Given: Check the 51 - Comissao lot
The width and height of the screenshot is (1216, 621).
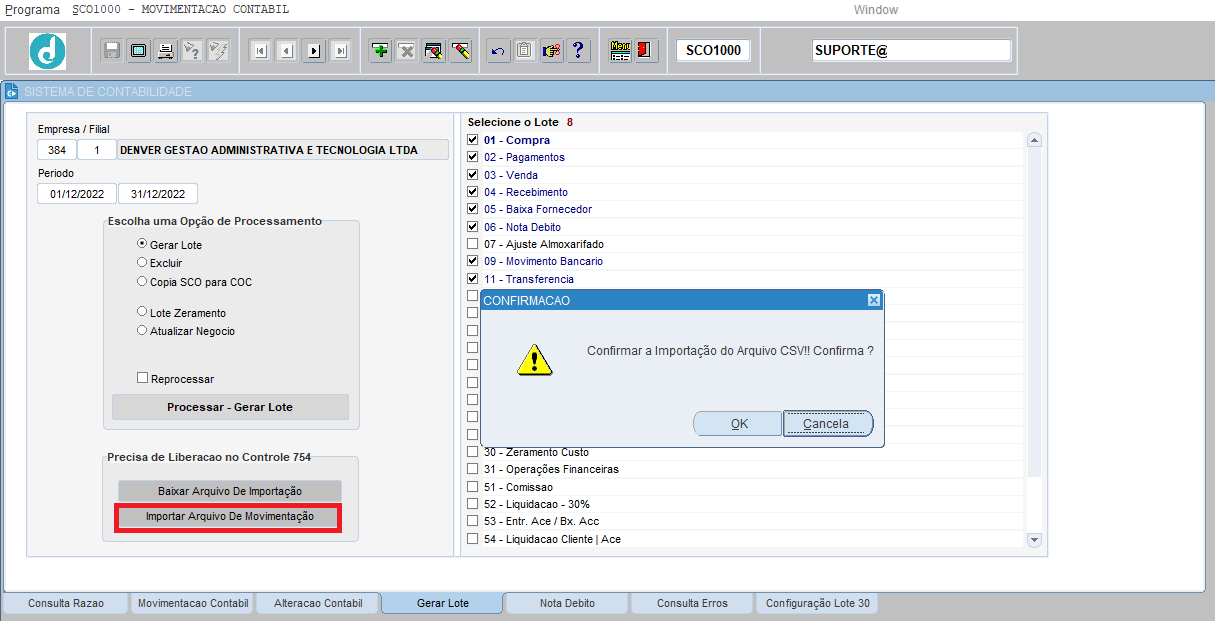Looking at the screenshot, I should [x=473, y=487].
